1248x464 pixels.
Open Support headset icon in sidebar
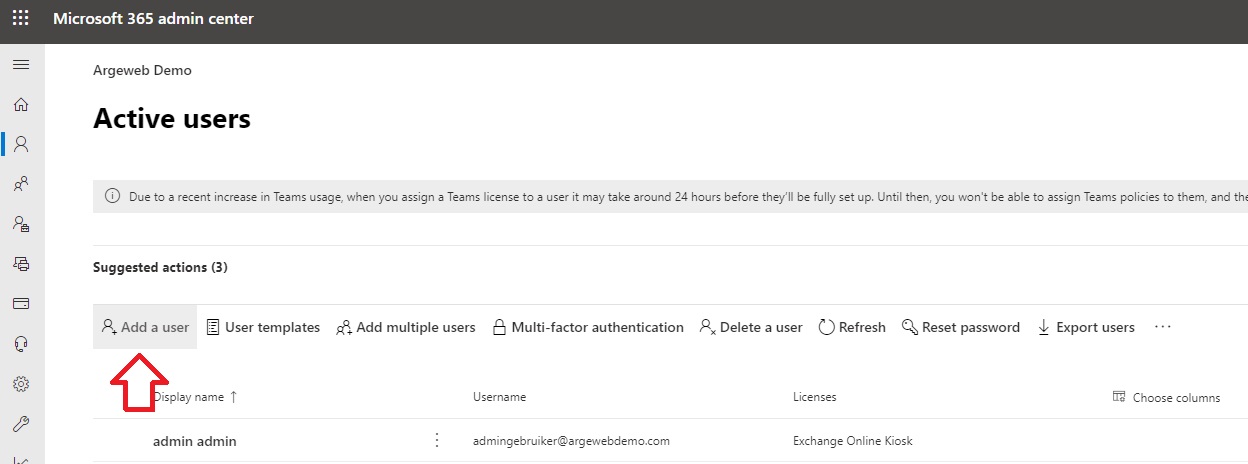21,344
